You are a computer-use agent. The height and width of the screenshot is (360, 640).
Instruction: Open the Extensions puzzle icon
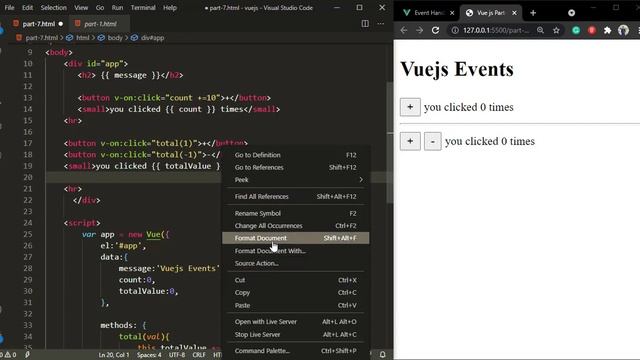pyautogui.click(x=607, y=30)
